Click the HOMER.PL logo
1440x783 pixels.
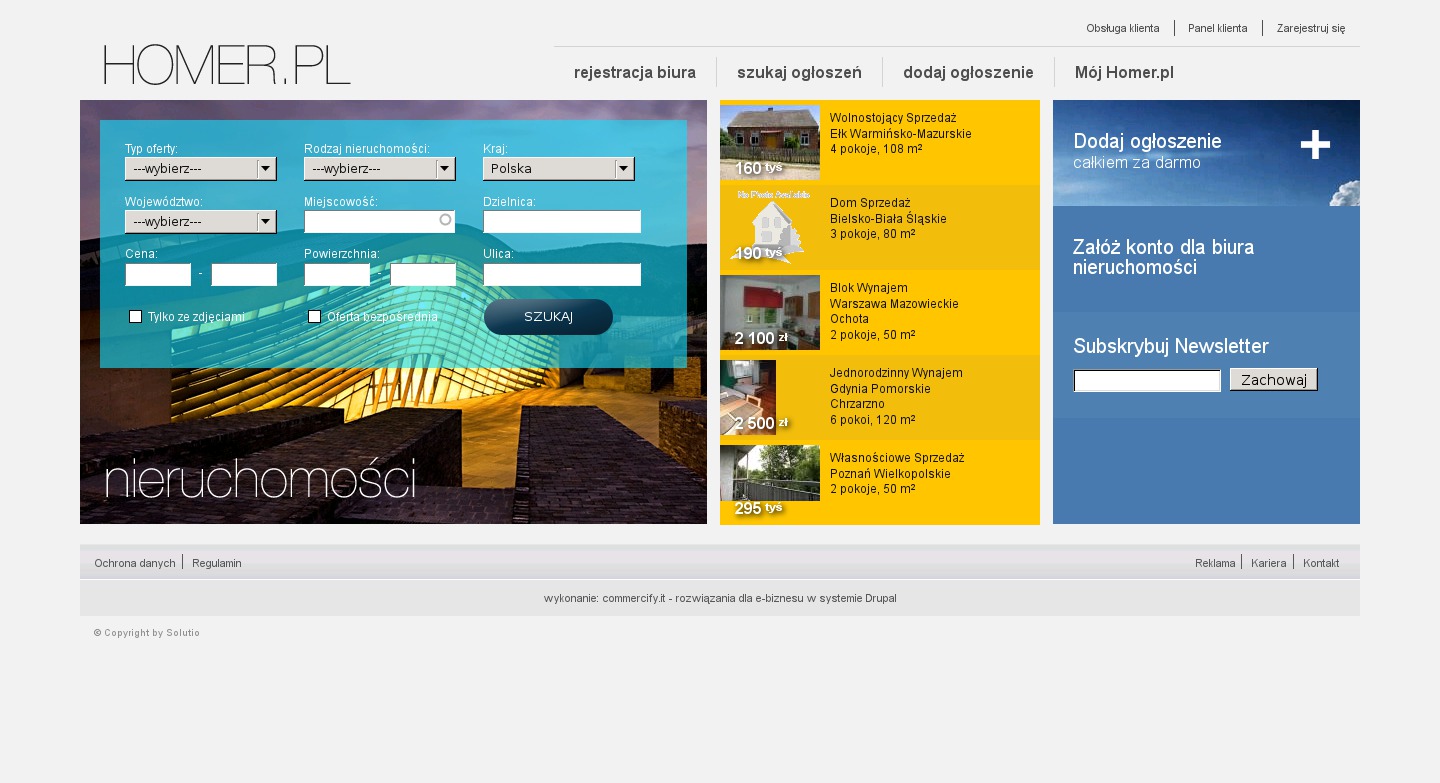[x=227, y=65]
